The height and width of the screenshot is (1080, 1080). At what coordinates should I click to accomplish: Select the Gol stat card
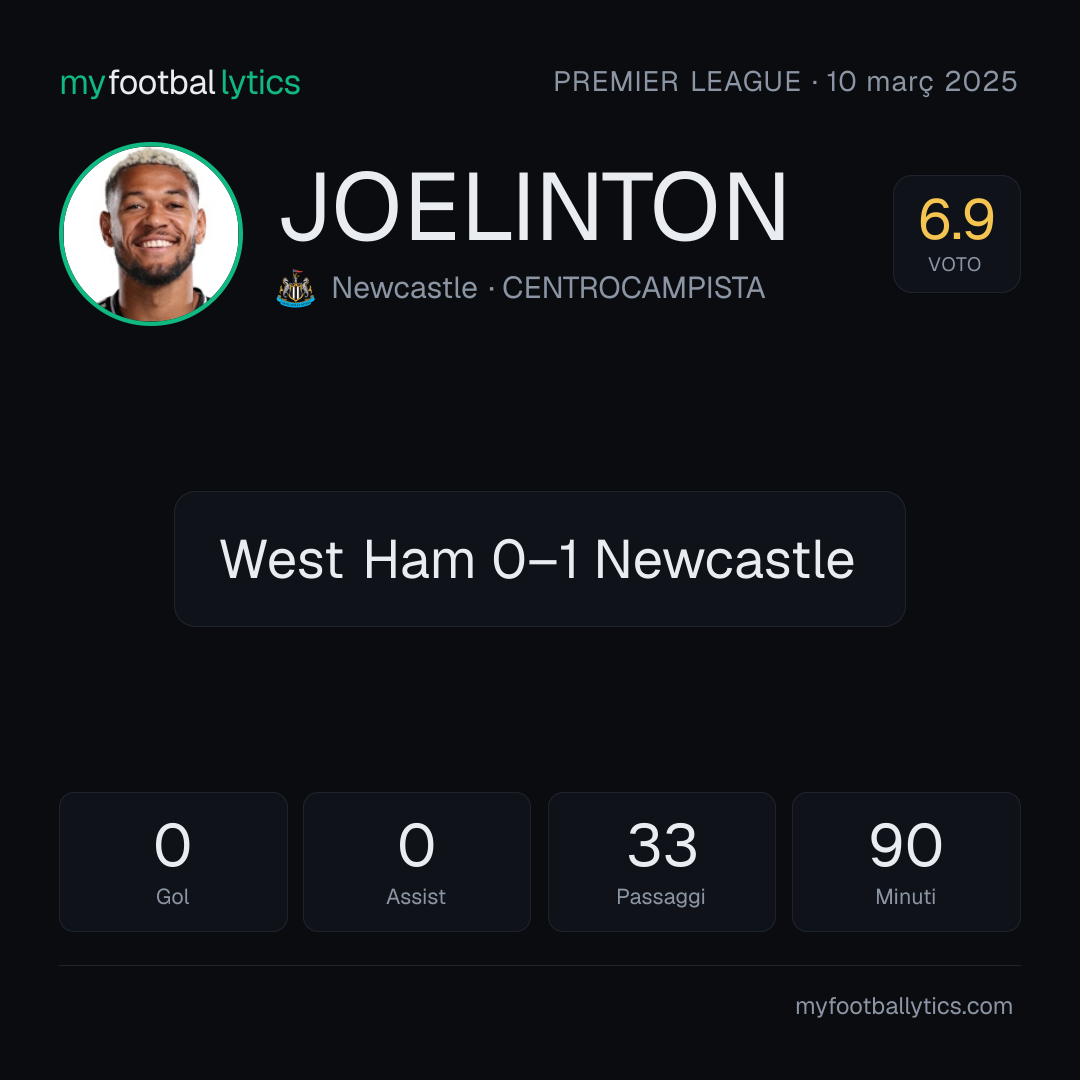(x=173, y=862)
